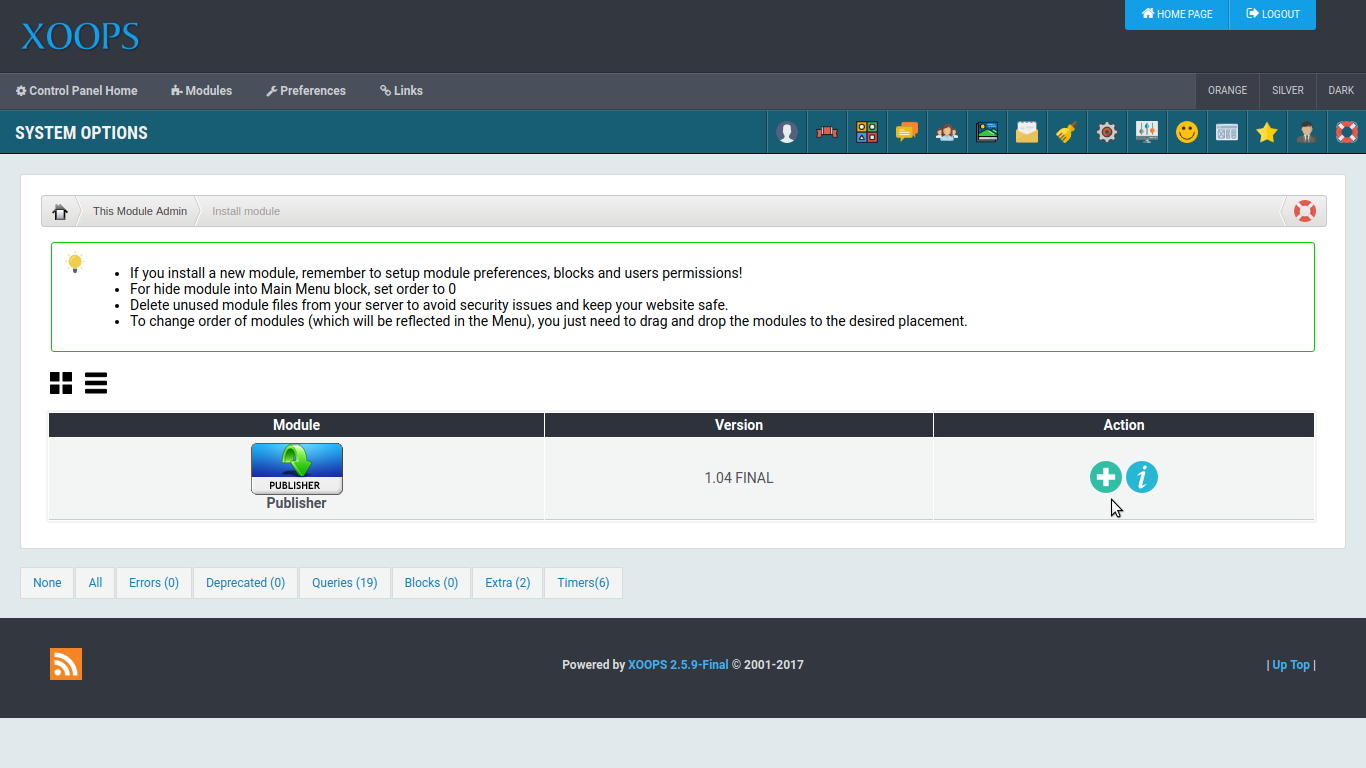Image resolution: width=1366 pixels, height=768 pixels.
Task: Open the Groups admin icon
Action: coord(947,131)
